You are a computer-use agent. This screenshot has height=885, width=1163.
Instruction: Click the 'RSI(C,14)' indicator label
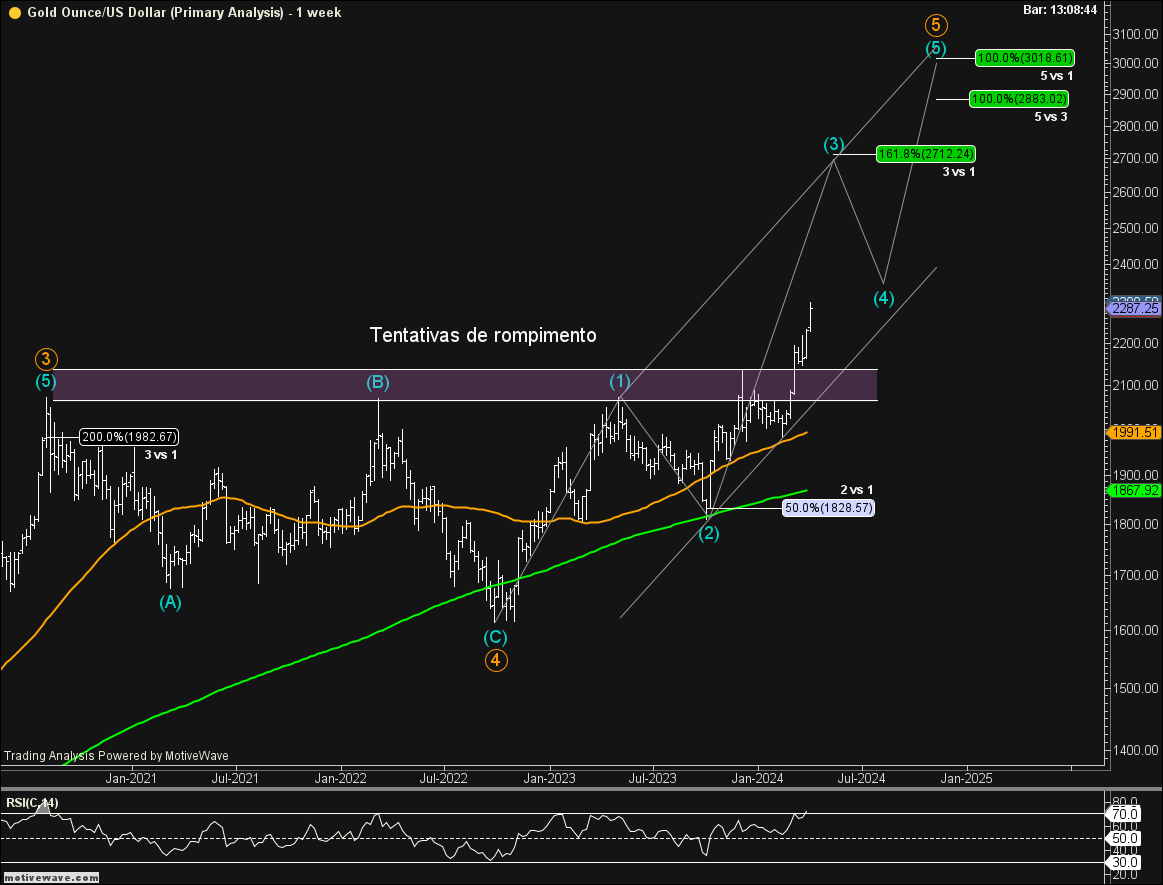(x=32, y=803)
